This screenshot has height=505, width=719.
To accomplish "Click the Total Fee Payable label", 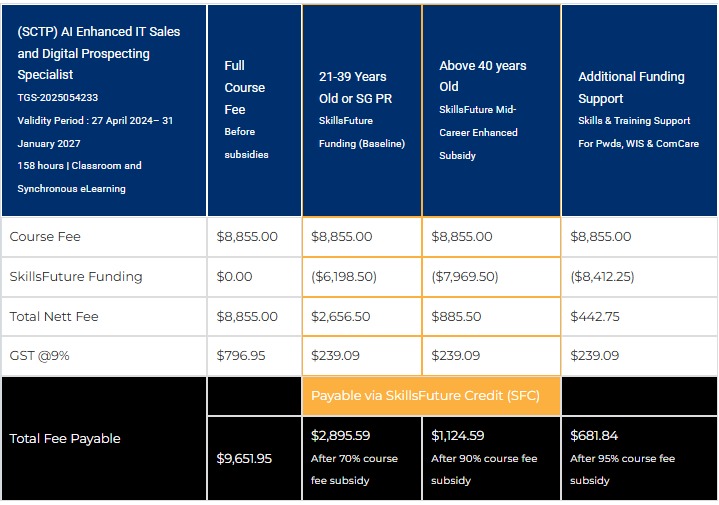I will 64,438.
